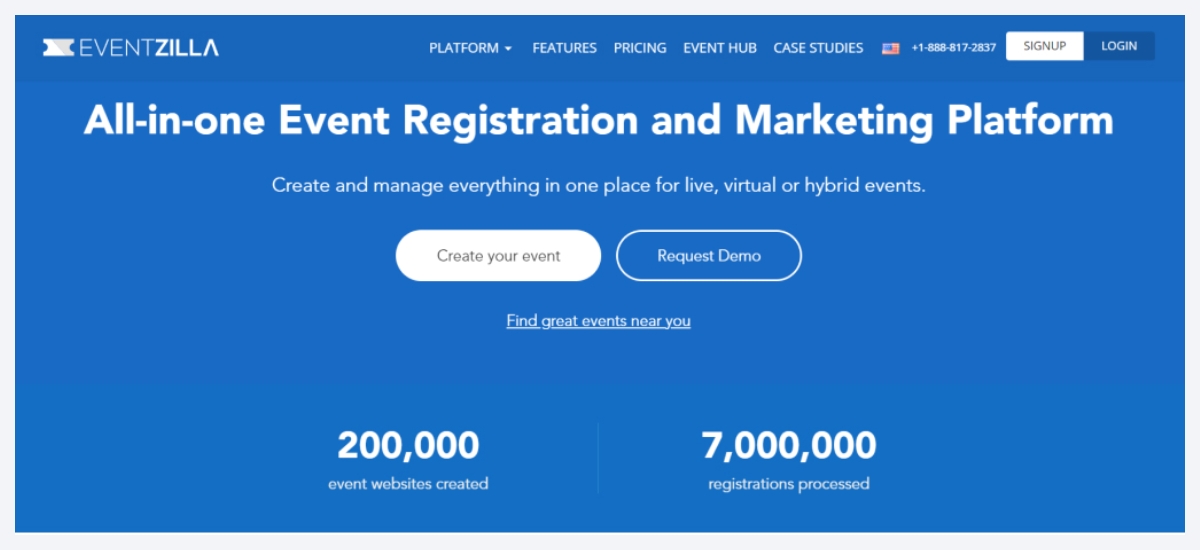This screenshot has height=550, width=1200.
Task: Open Case Studies
Action: [818, 47]
